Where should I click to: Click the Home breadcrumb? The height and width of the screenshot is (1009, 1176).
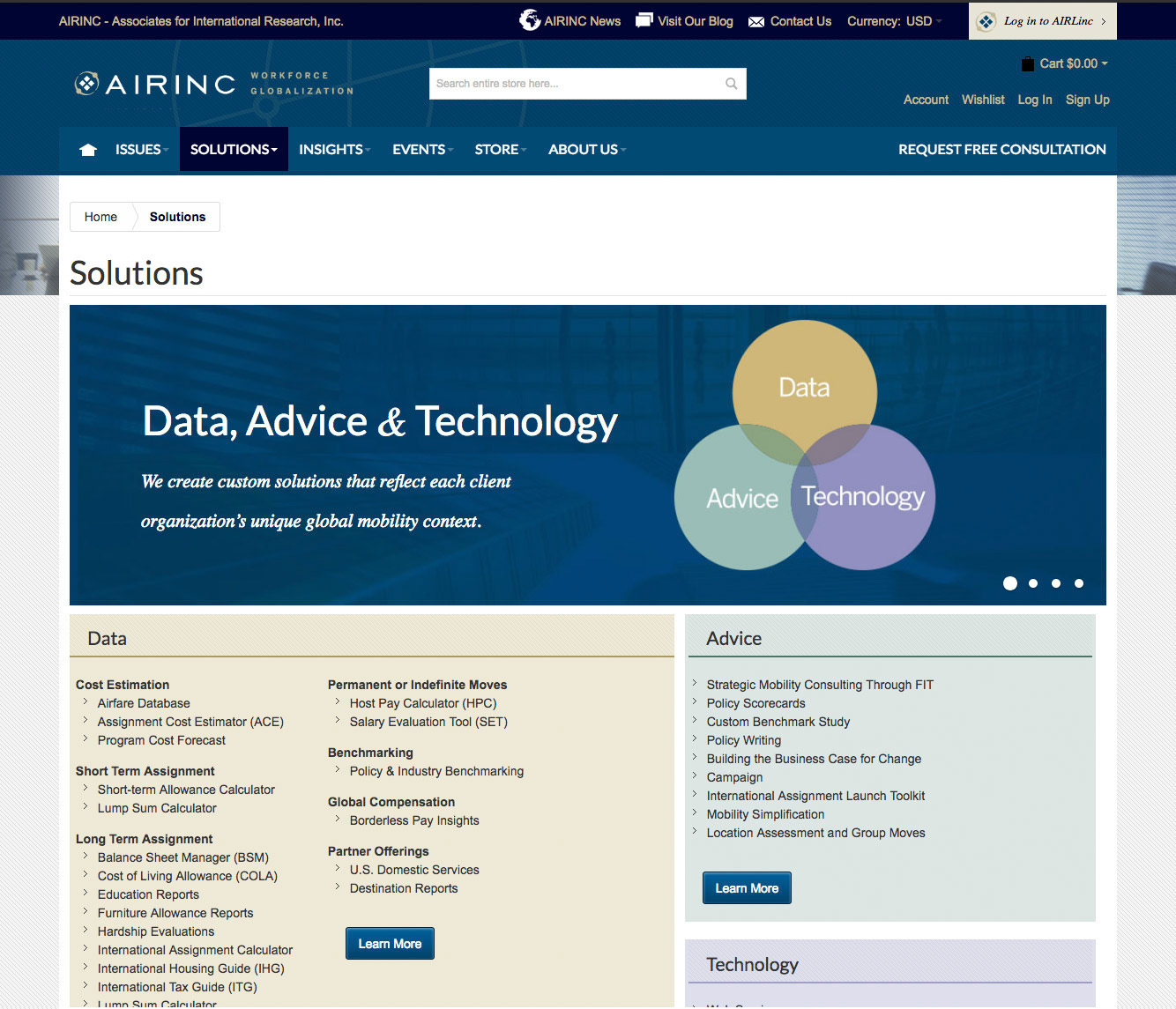coord(100,217)
